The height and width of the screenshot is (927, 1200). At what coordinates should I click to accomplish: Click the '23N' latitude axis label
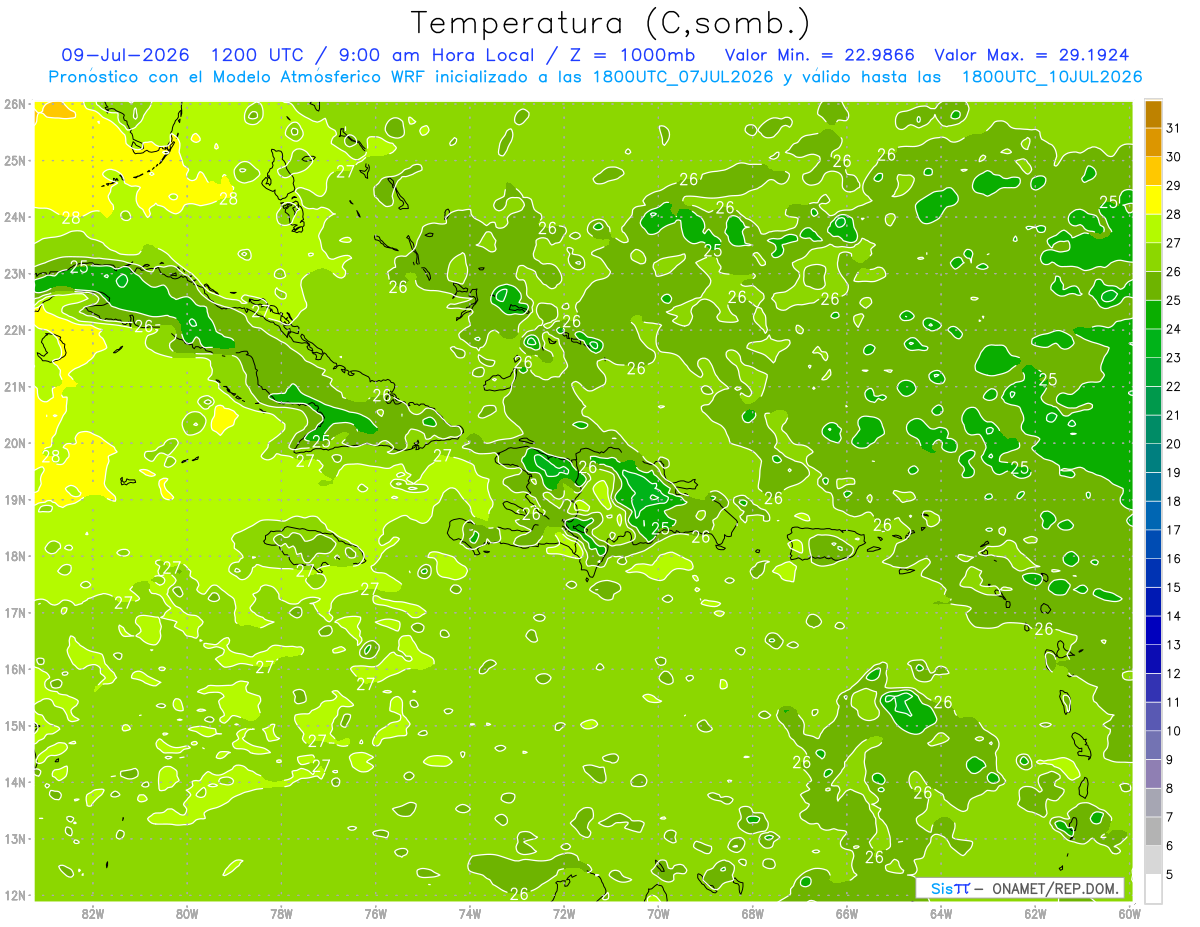click(x=14, y=273)
